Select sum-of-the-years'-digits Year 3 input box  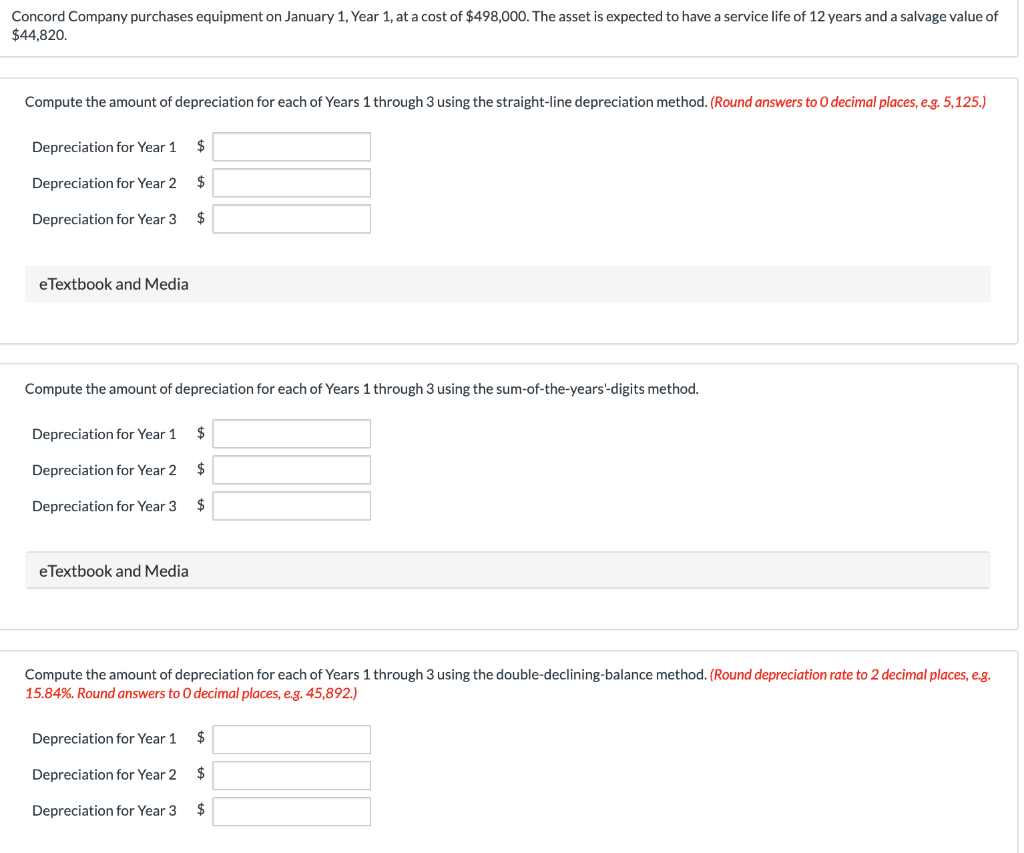(291, 506)
